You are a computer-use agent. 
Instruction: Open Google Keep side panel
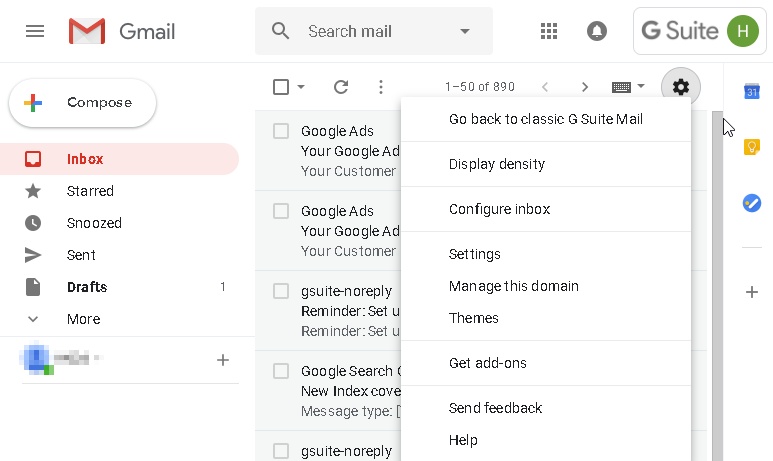(751, 147)
